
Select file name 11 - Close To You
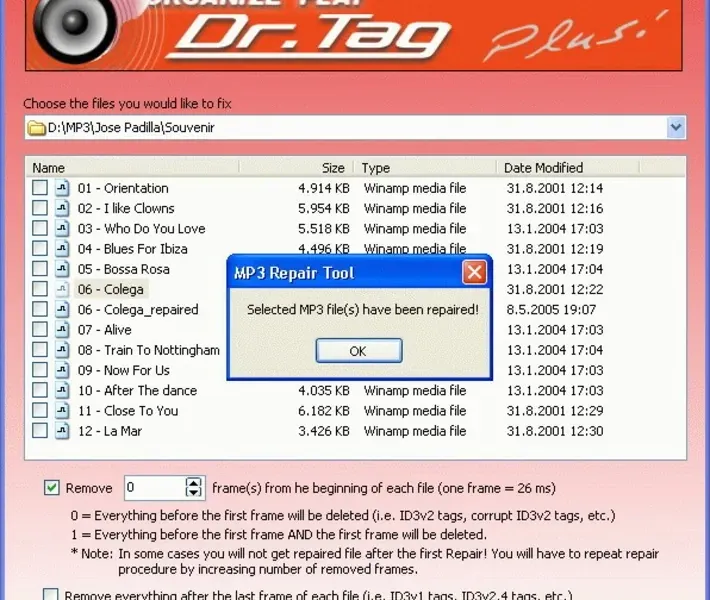[x=128, y=411]
